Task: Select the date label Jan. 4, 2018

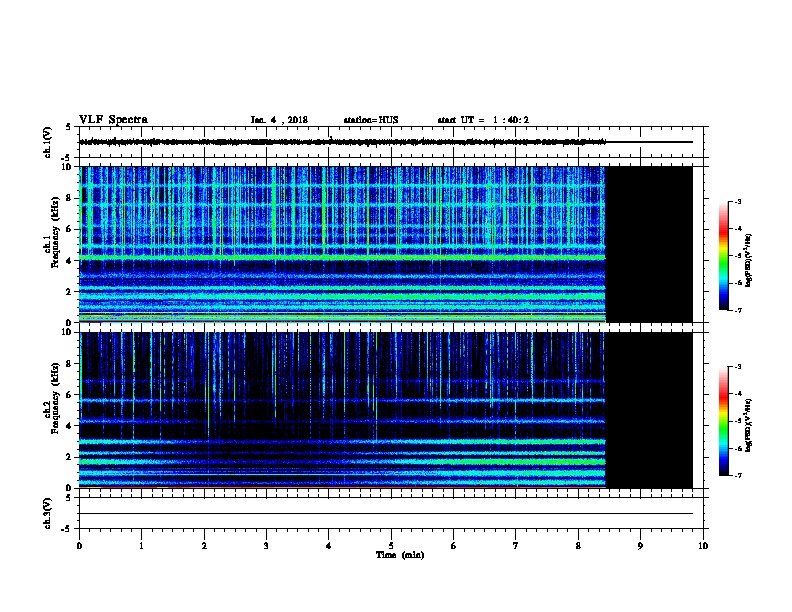Action: point(279,120)
